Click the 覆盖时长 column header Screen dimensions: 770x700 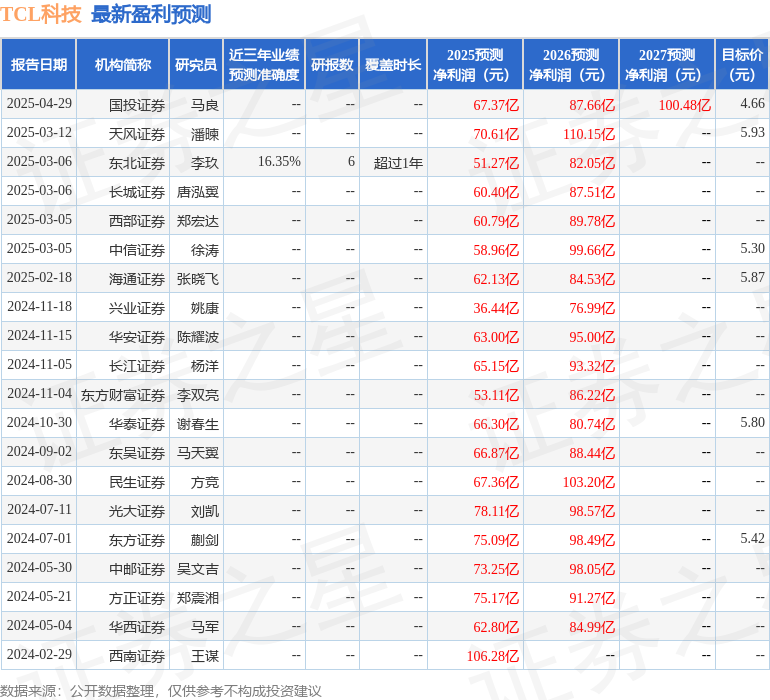(x=393, y=64)
